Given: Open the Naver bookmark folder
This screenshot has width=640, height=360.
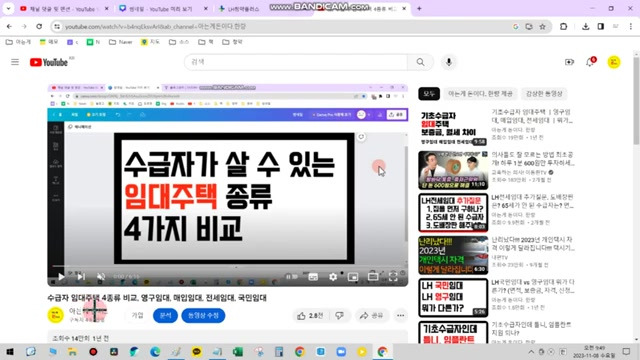Looking at the screenshot, I should [x=120, y=42].
